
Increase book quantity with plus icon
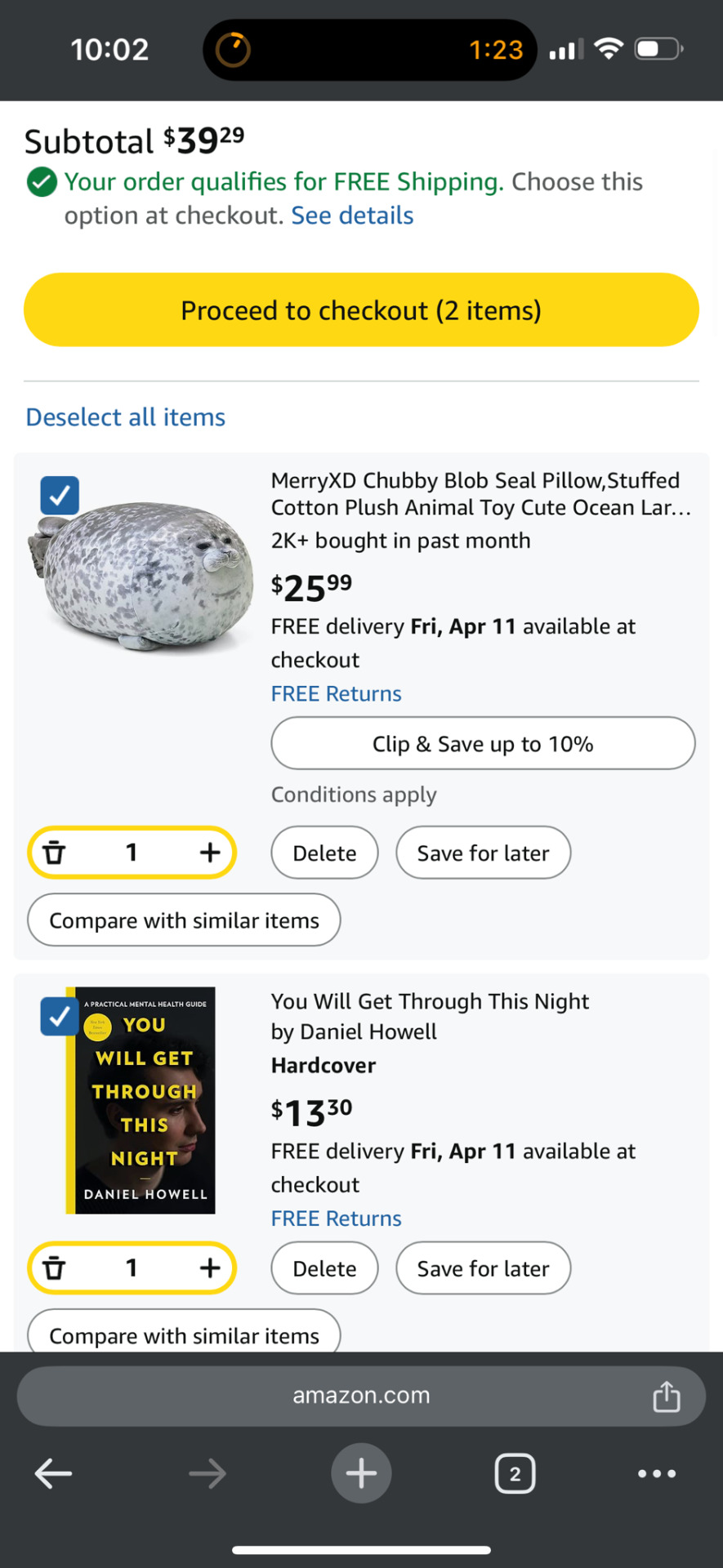[210, 1268]
